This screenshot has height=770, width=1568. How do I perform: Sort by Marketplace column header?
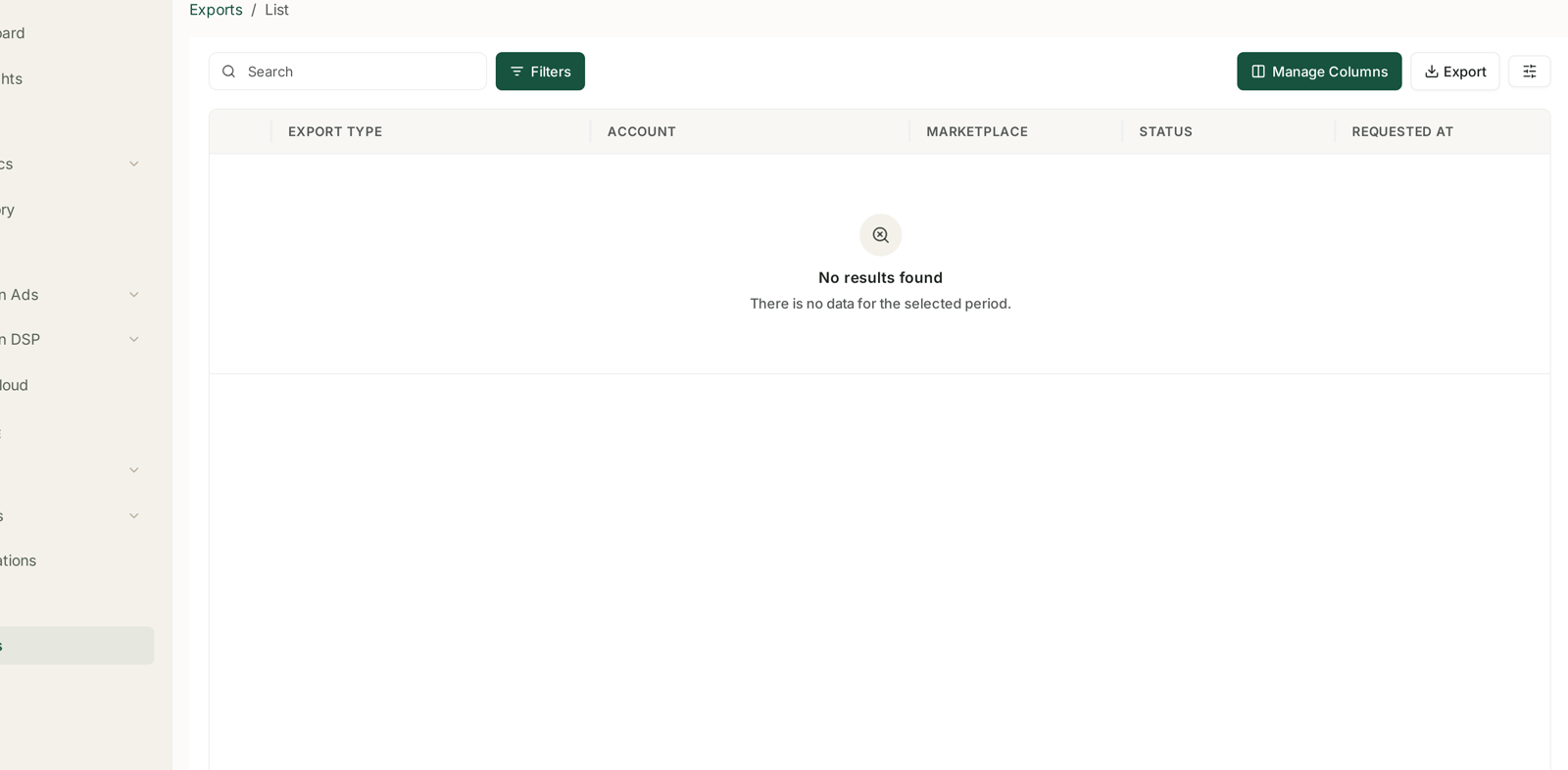click(977, 131)
